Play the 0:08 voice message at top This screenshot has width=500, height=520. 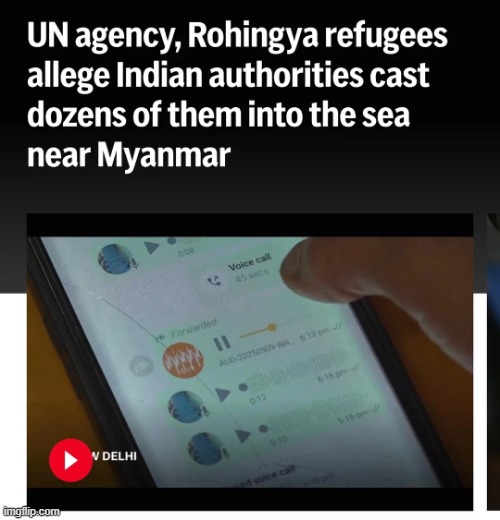[x=152, y=247]
